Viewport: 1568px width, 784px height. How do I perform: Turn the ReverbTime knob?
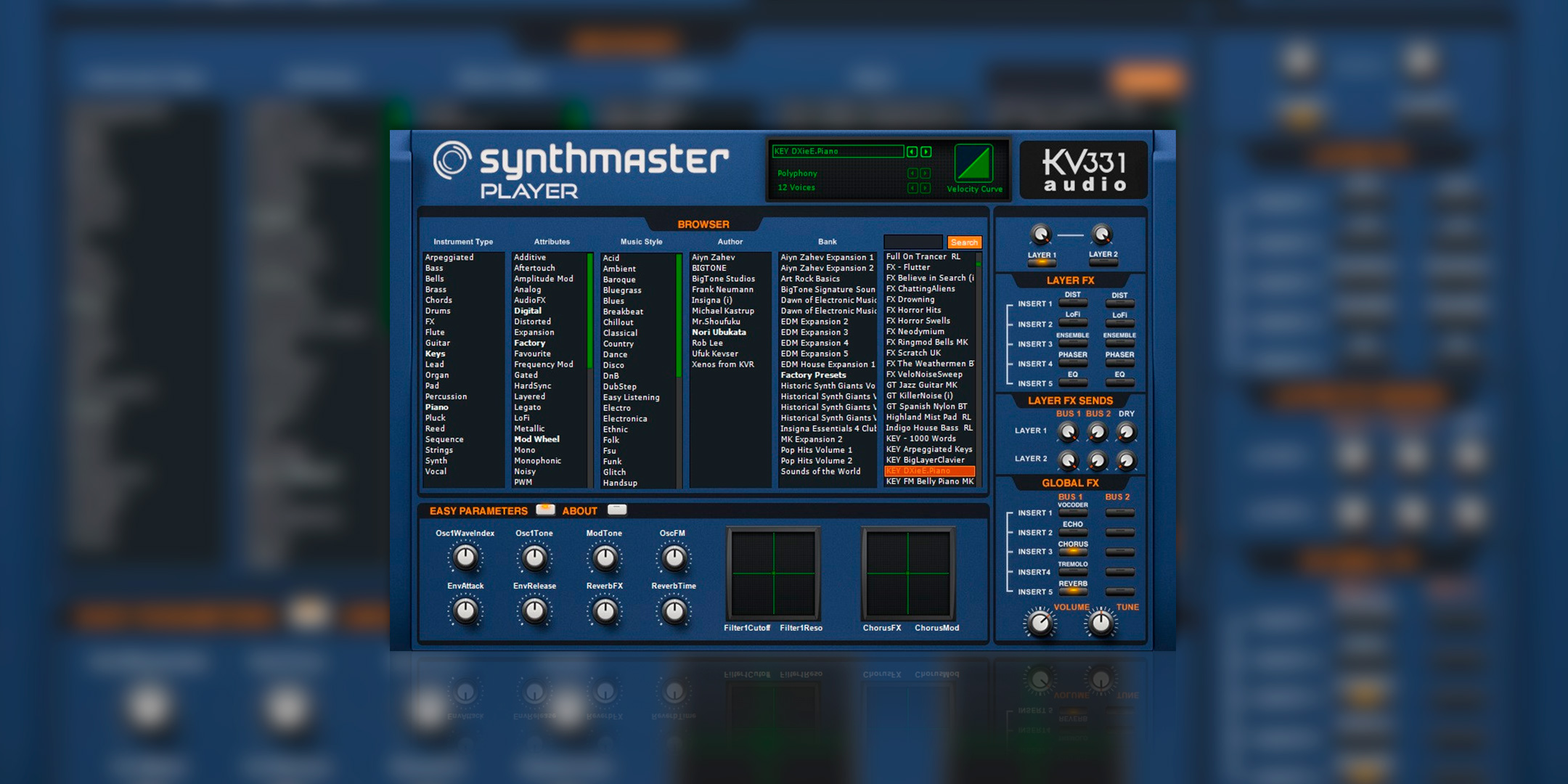[x=674, y=611]
